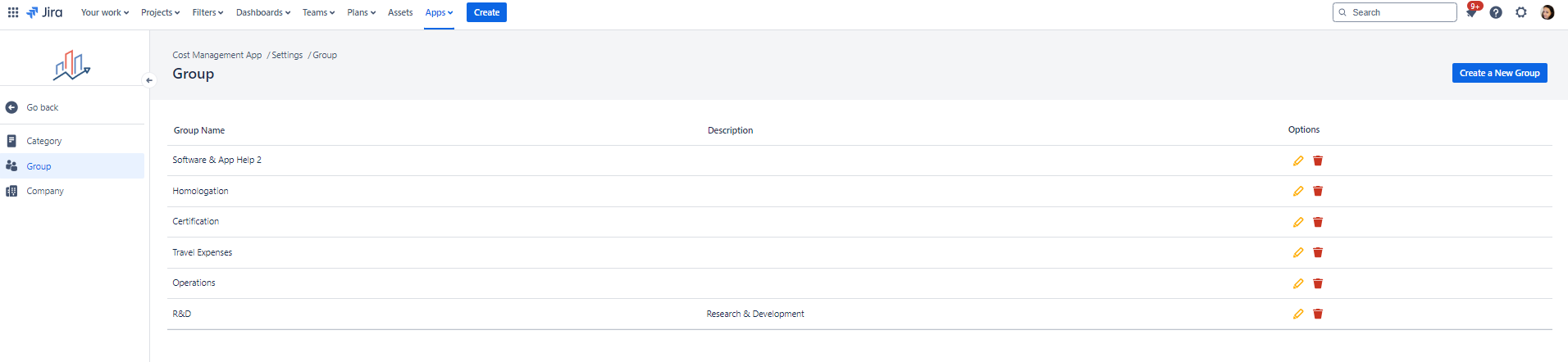Image resolution: width=1568 pixels, height=362 pixels.
Task: Click into the Search field
Action: [x=1394, y=12]
